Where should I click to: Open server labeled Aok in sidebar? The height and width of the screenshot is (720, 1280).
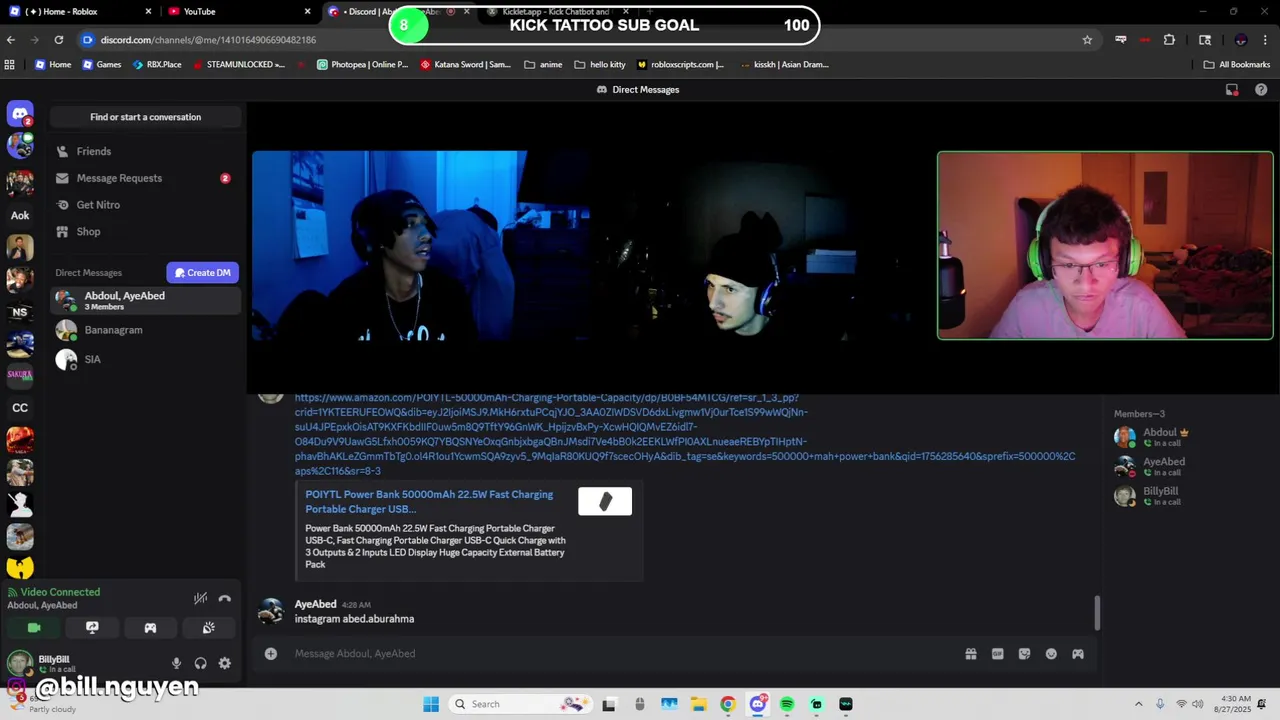tap(20, 215)
